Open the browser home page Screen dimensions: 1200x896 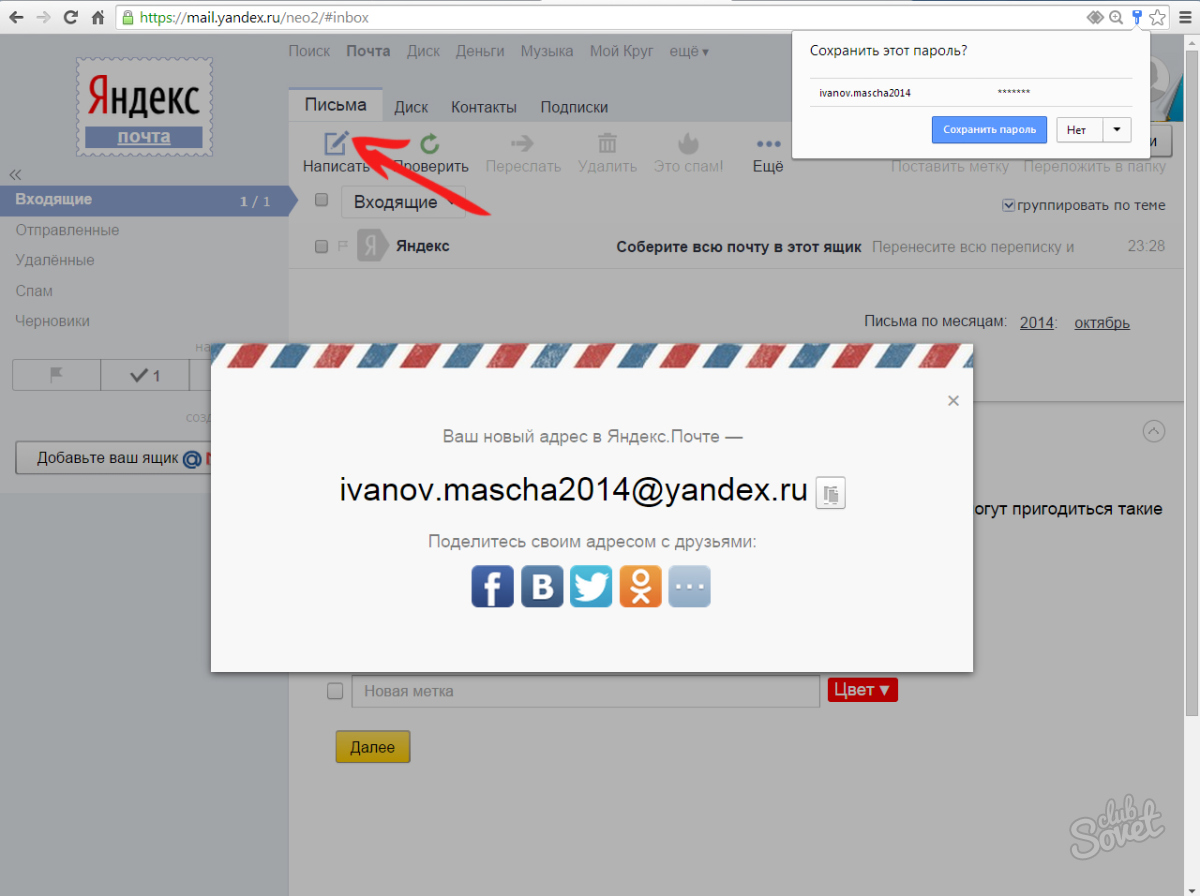[98, 17]
